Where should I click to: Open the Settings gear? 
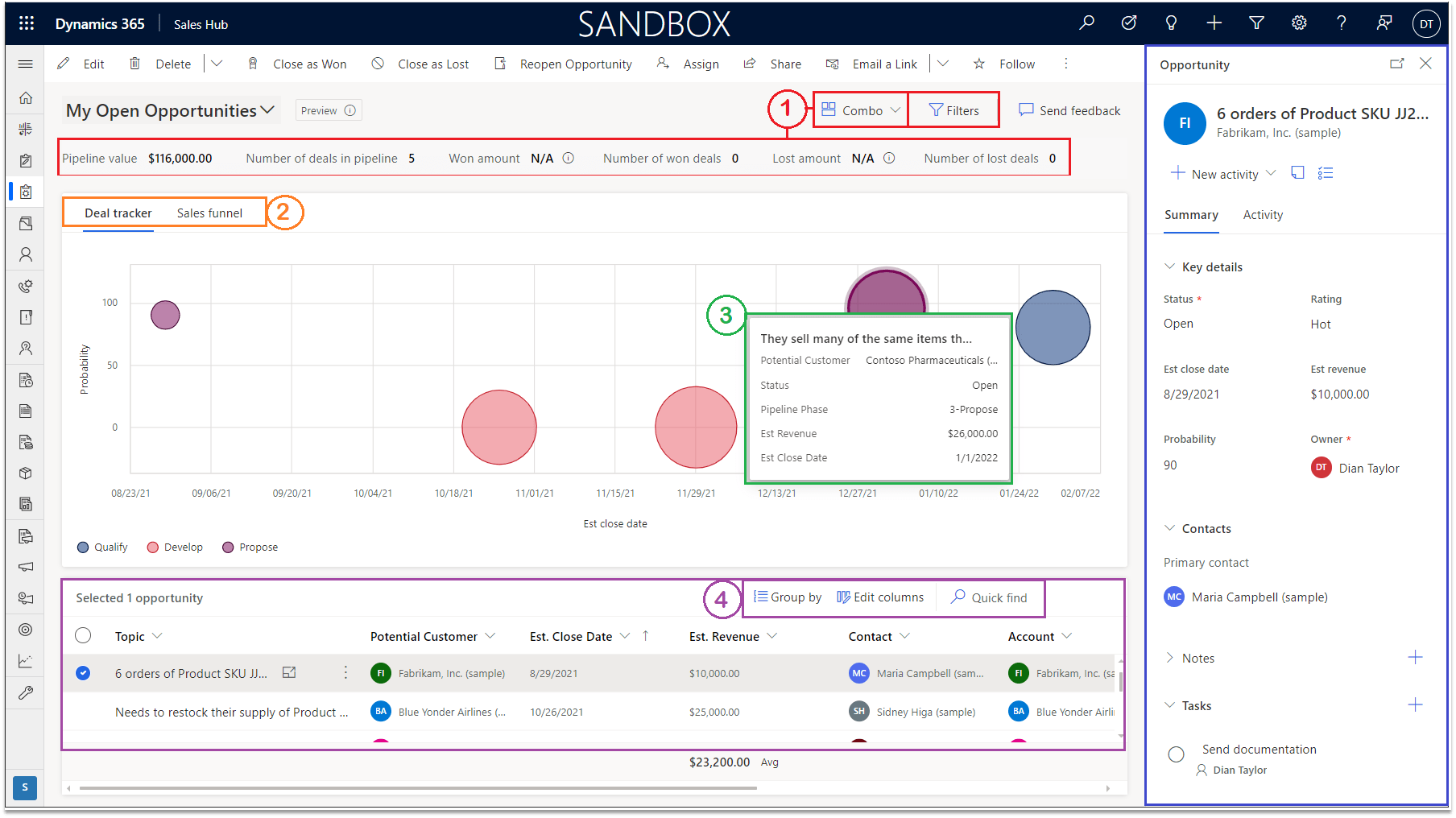[x=1299, y=23]
